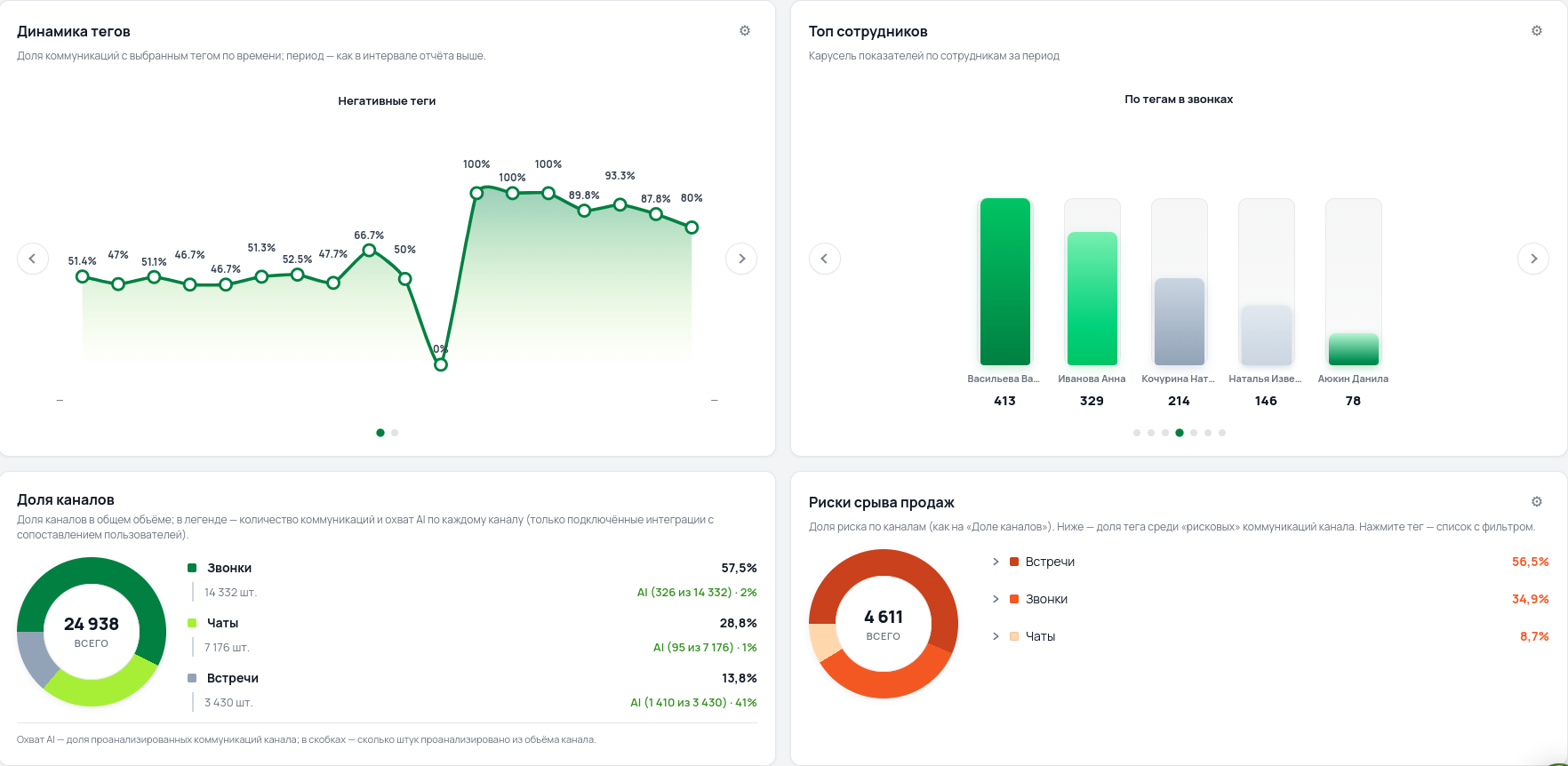
Task: Click the '24 938' total in channels donut
Action: (x=92, y=624)
